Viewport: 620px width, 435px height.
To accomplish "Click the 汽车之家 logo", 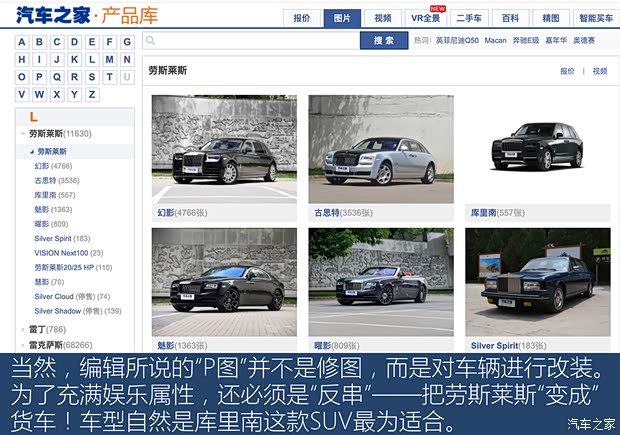I will pyautogui.click(x=53, y=15).
